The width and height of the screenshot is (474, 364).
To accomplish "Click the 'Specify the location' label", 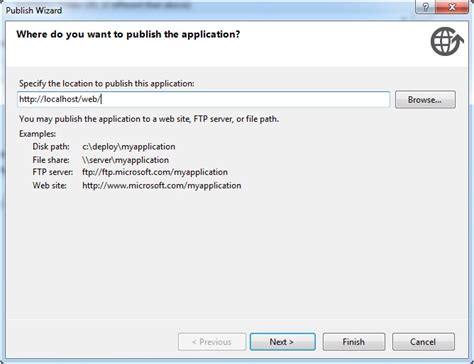I will (x=107, y=84).
